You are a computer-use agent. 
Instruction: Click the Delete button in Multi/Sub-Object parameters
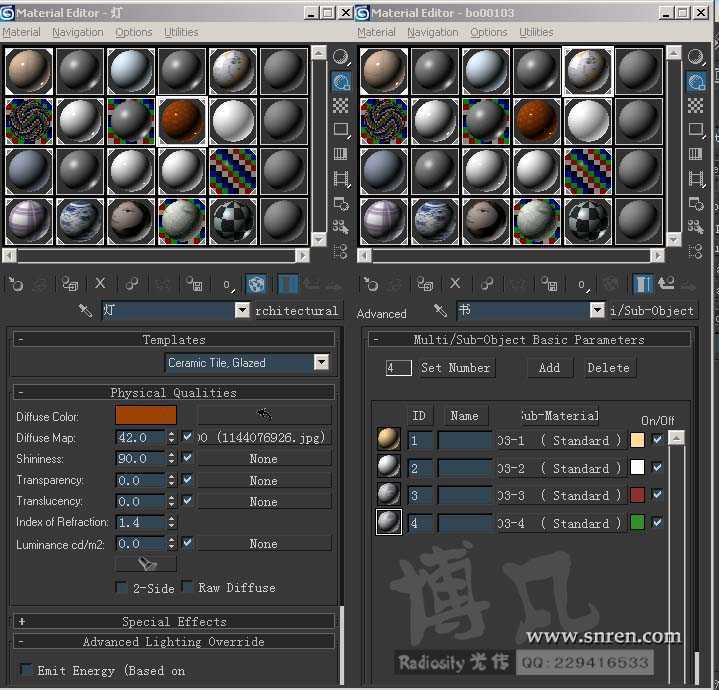(x=608, y=368)
